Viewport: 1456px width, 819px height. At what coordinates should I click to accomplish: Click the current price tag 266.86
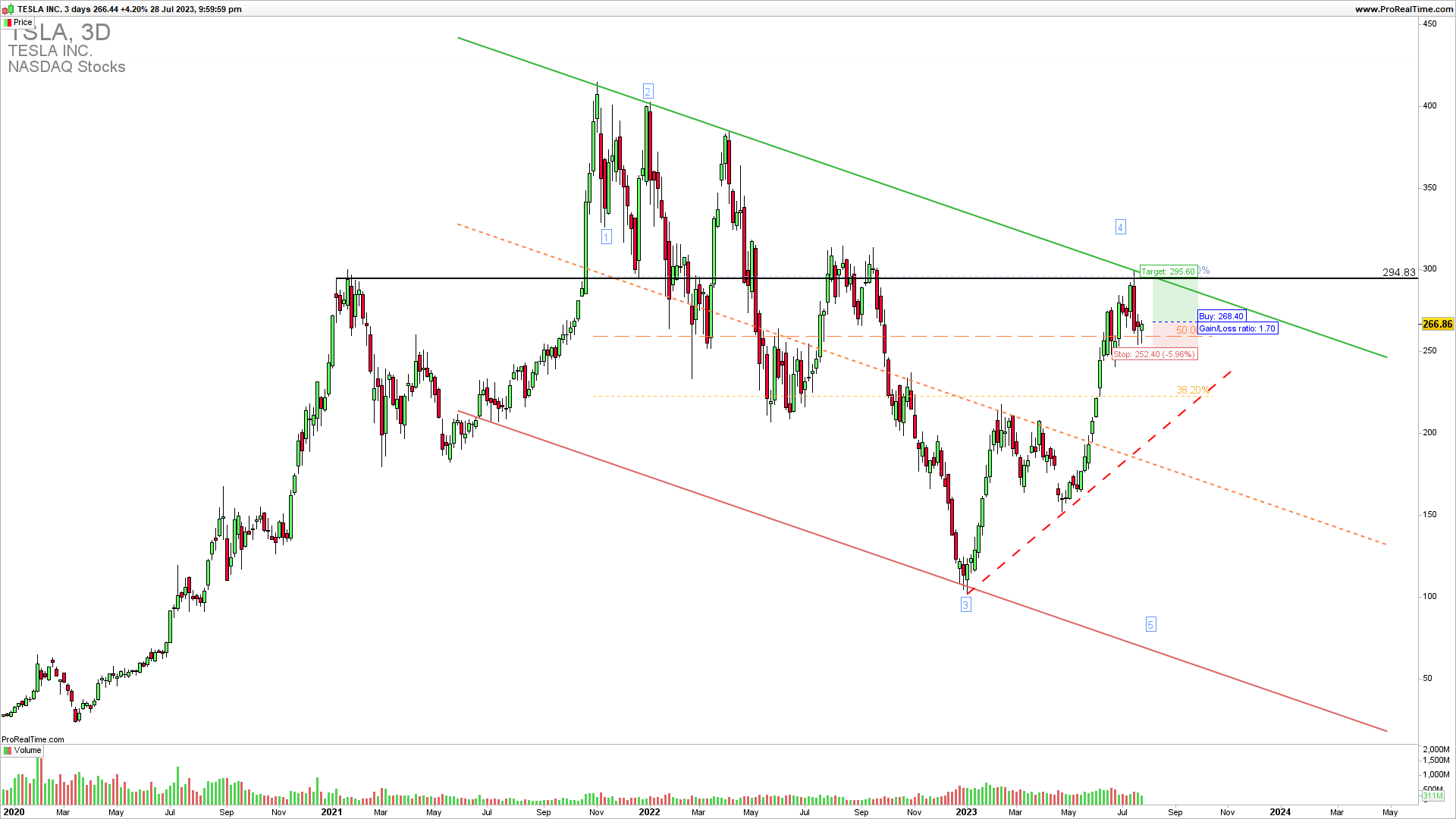click(1437, 324)
